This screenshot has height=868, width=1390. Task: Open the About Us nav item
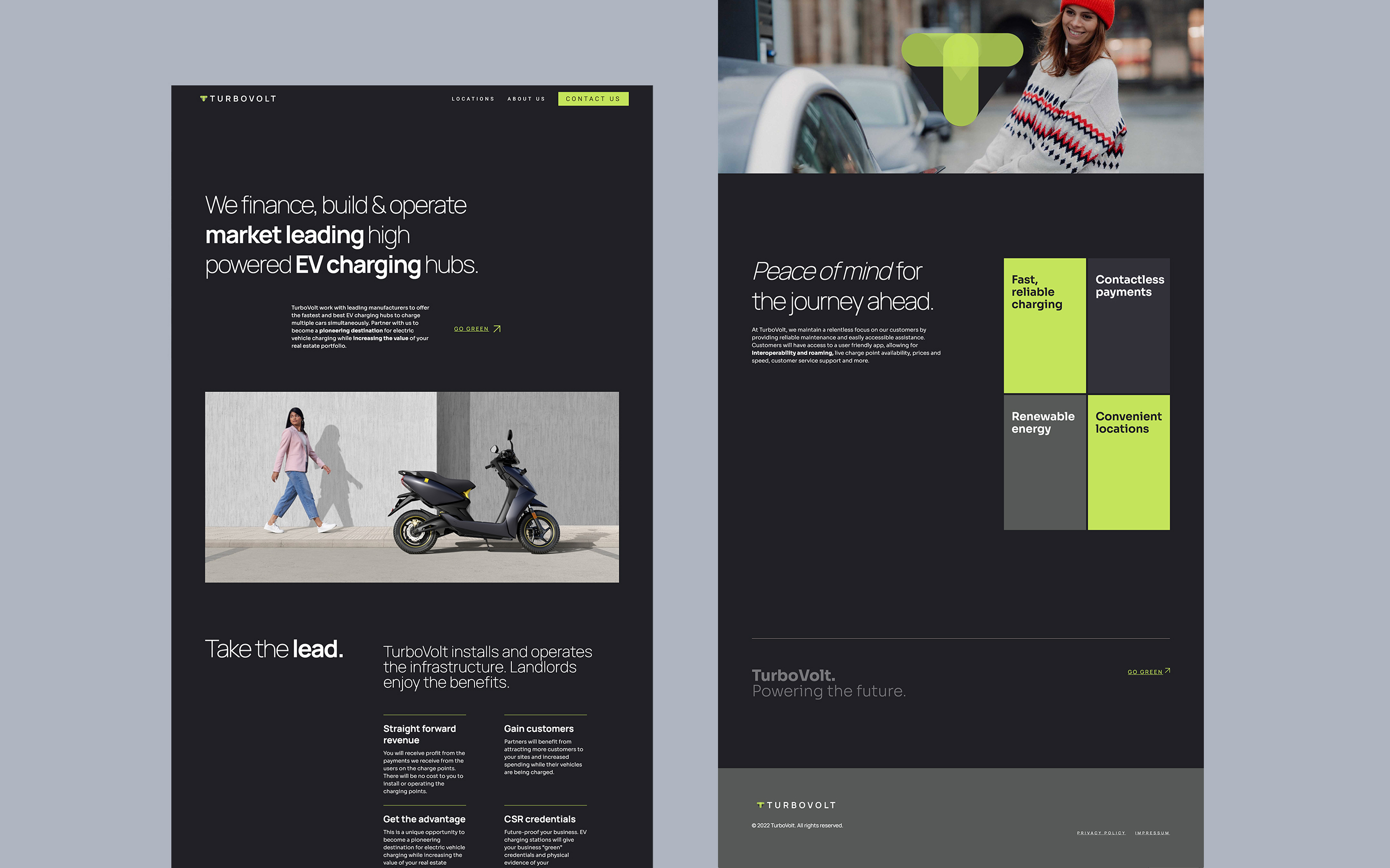(526, 99)
